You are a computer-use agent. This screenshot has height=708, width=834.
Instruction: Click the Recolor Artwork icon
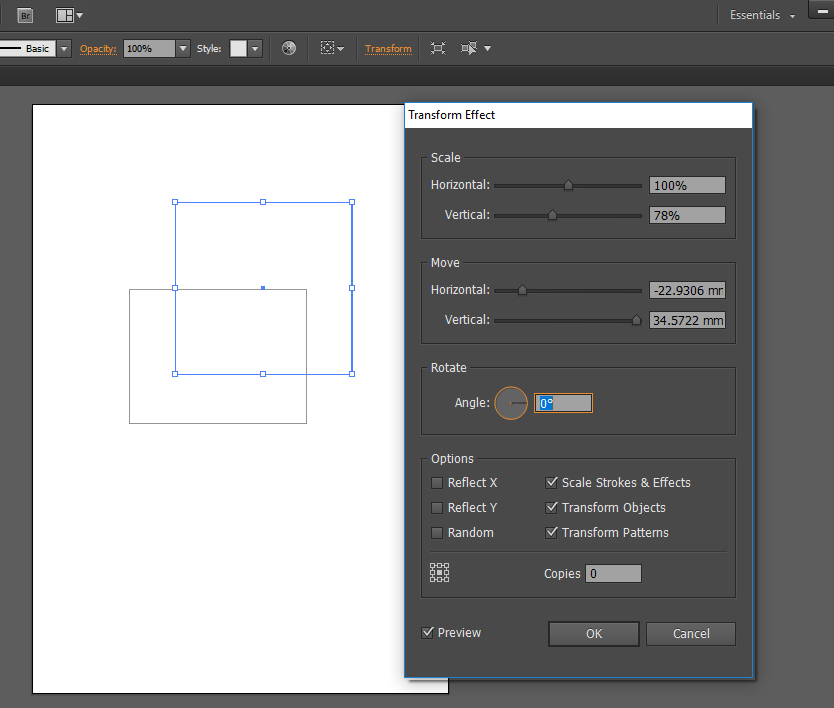pos(288,48)
